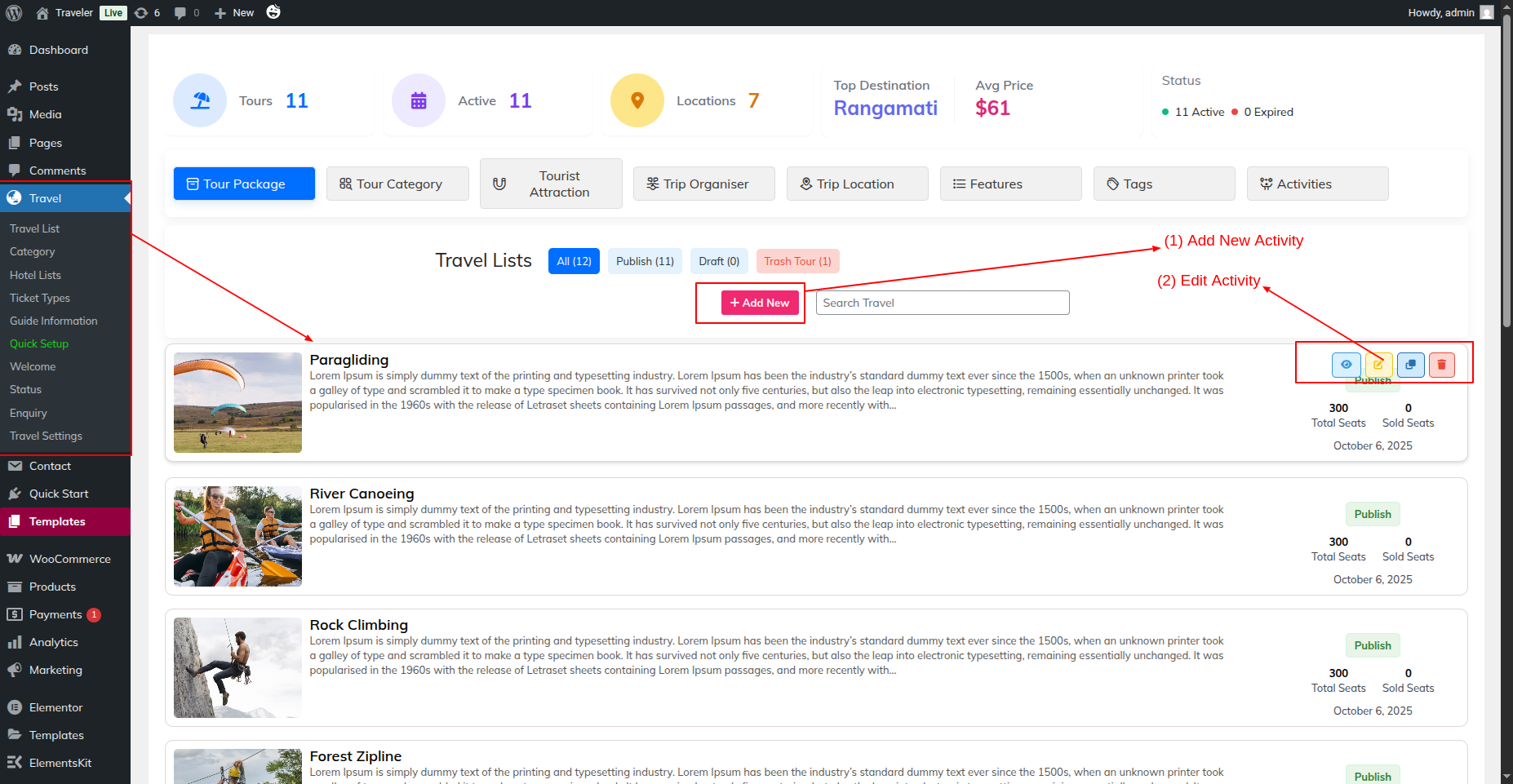Click the edit pencil icon for Paragliding
Screen dimensions: 1513x784
[x=1378, y=365]
